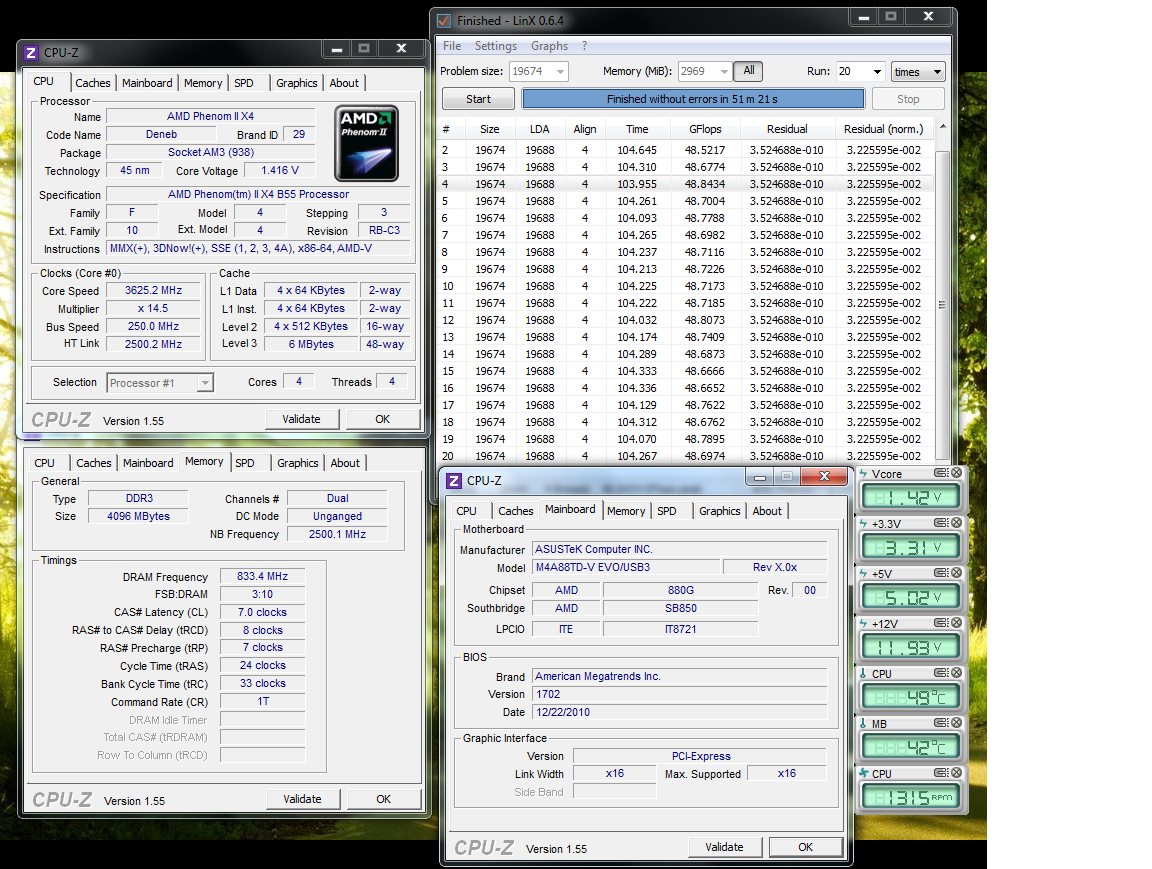Click LinX 'Finished without errors' progress bar

[693, 99]
